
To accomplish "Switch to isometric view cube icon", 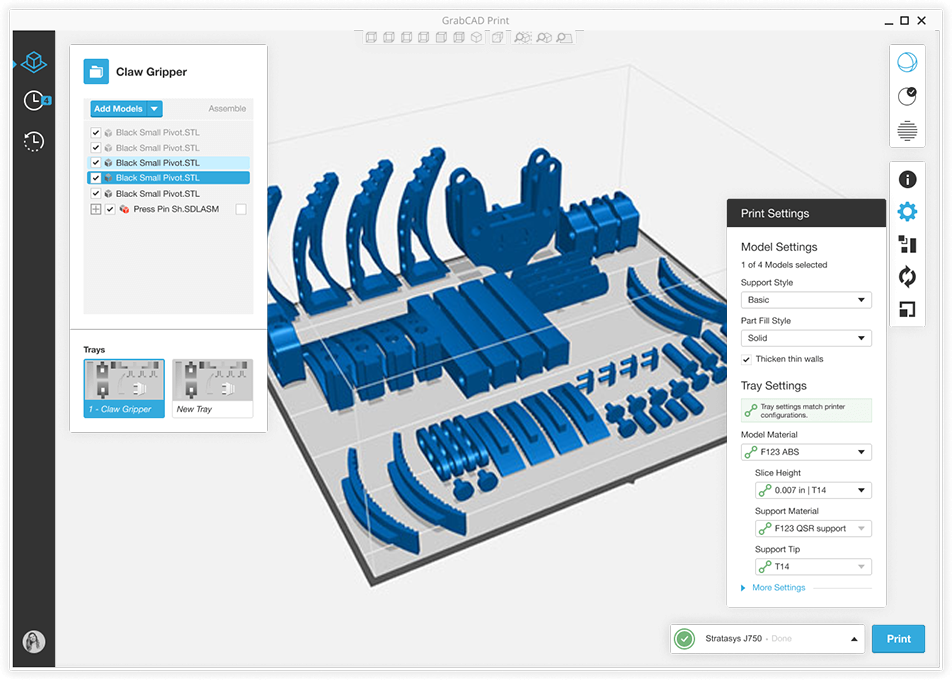I will (477, 38).
